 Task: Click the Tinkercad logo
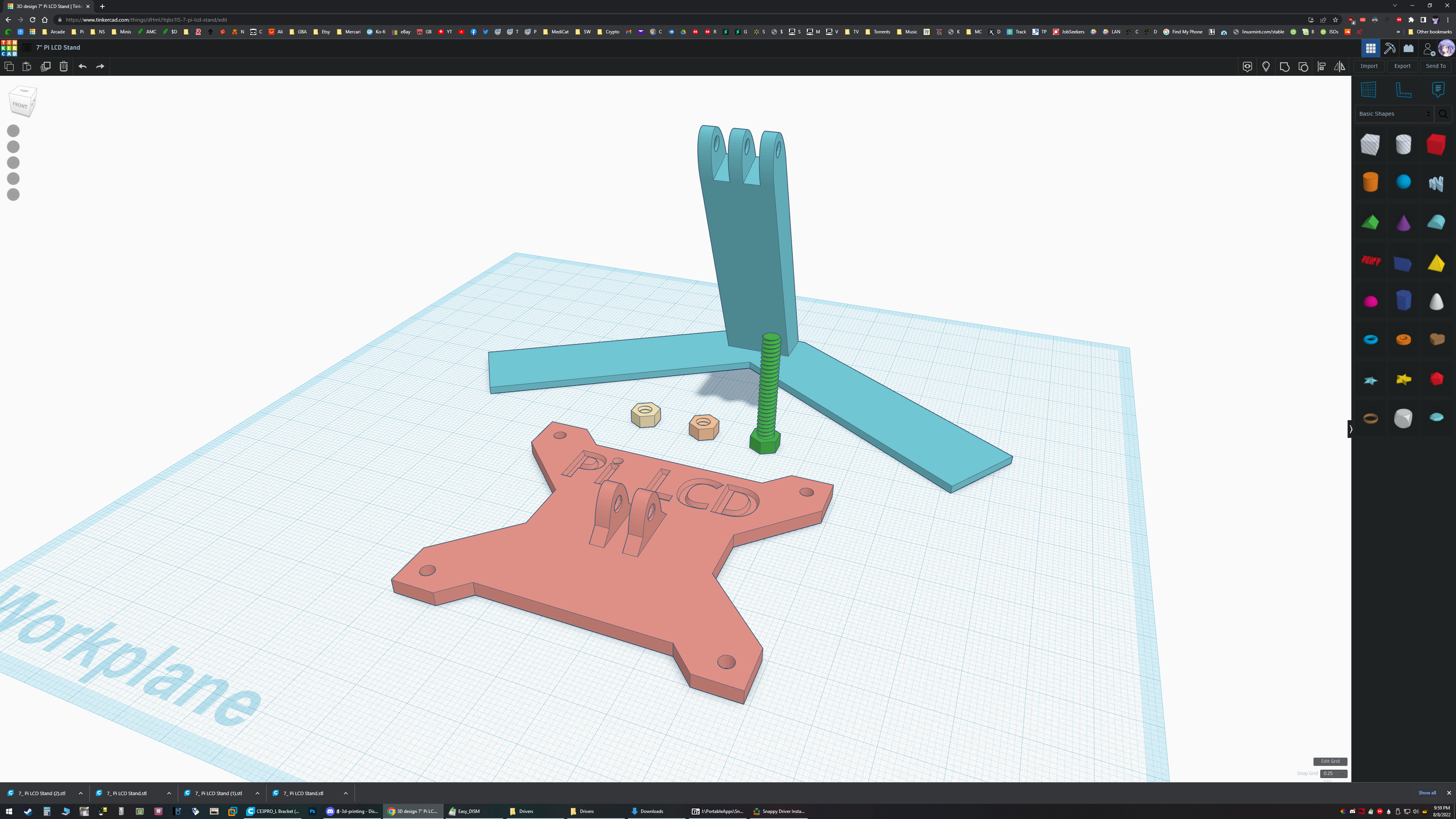click(9, 48)
